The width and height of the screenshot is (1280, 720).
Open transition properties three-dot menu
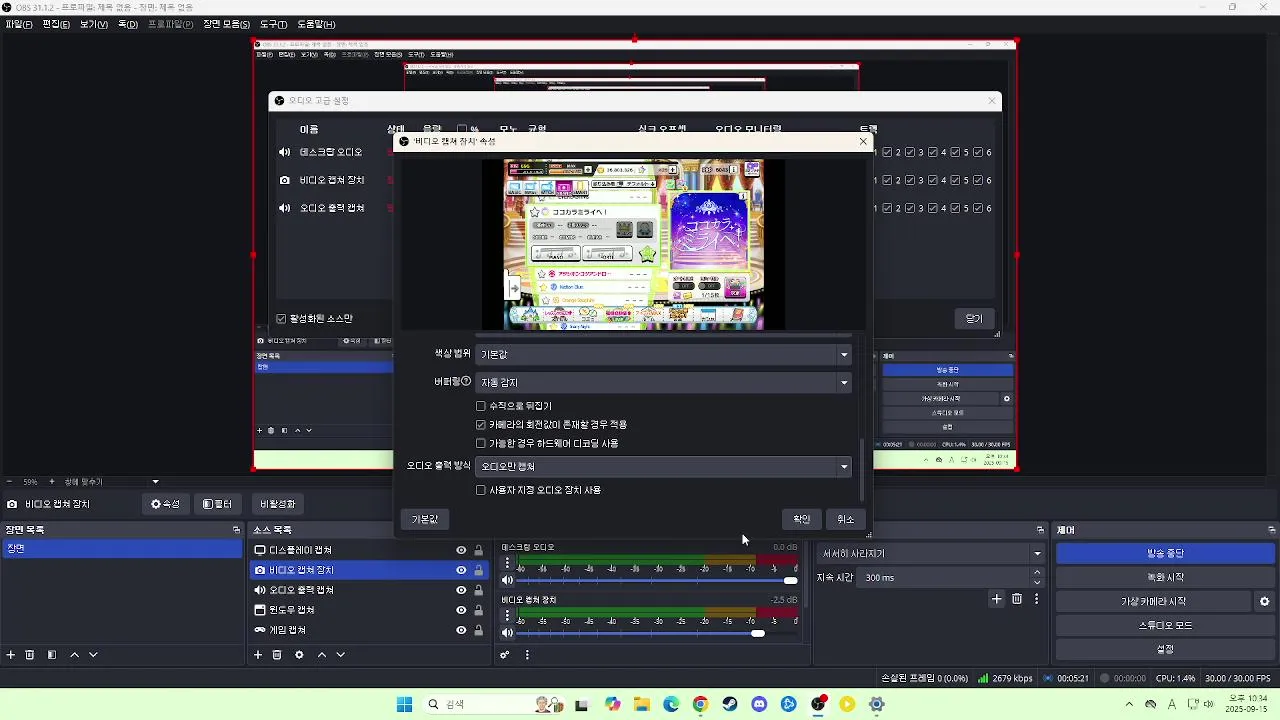1037,599
